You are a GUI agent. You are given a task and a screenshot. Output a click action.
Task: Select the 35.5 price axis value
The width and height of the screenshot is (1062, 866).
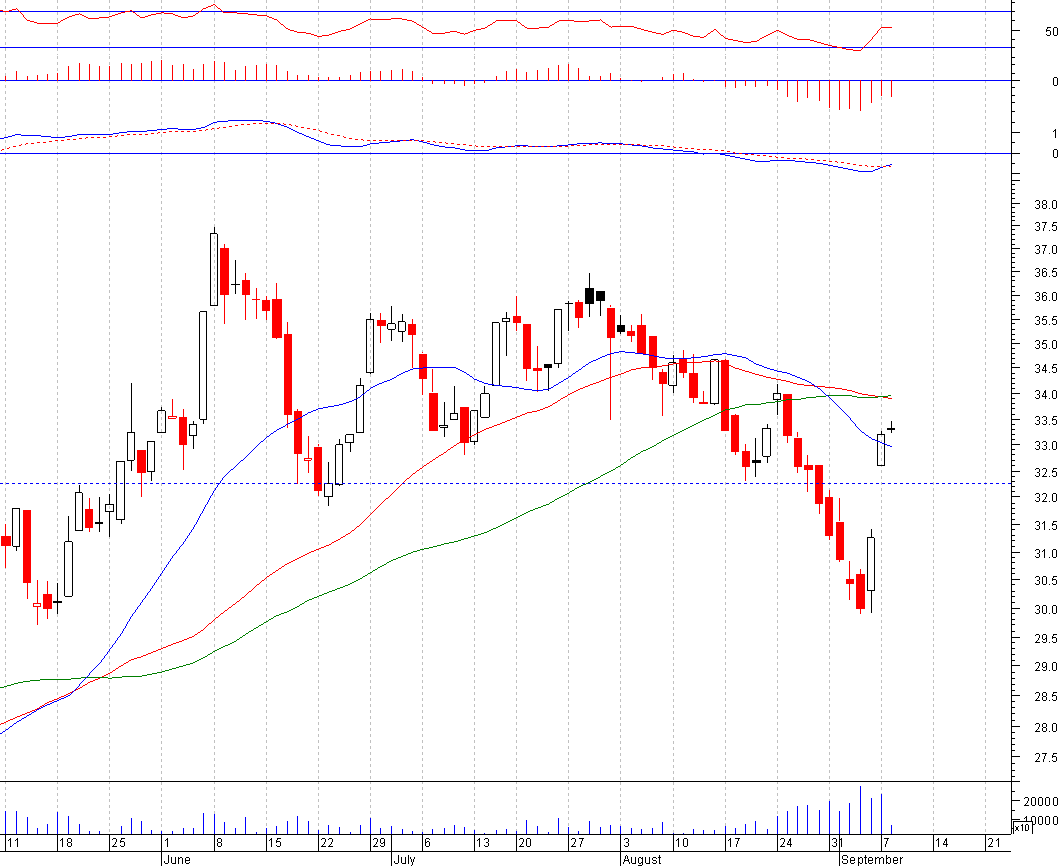[1046, 320]
